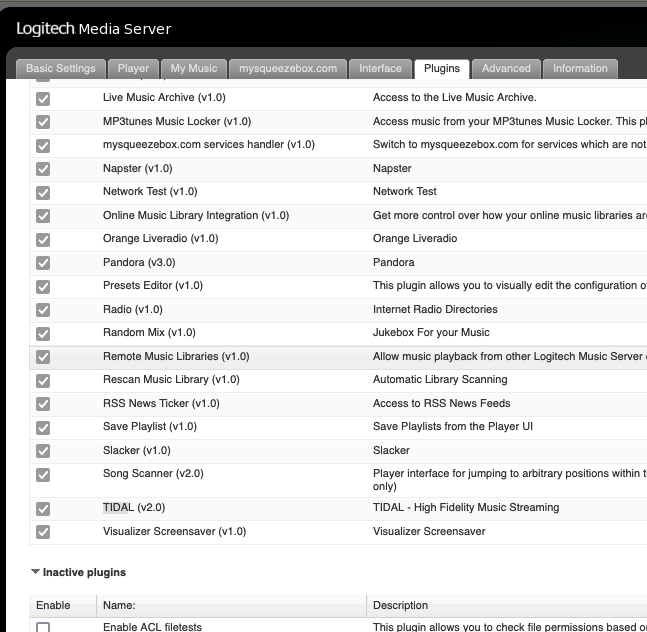Image resolution: width=647 pixels, height=632 pixels.
Task: Select the Automatic Library Scanning description
Action: [440, 380]
